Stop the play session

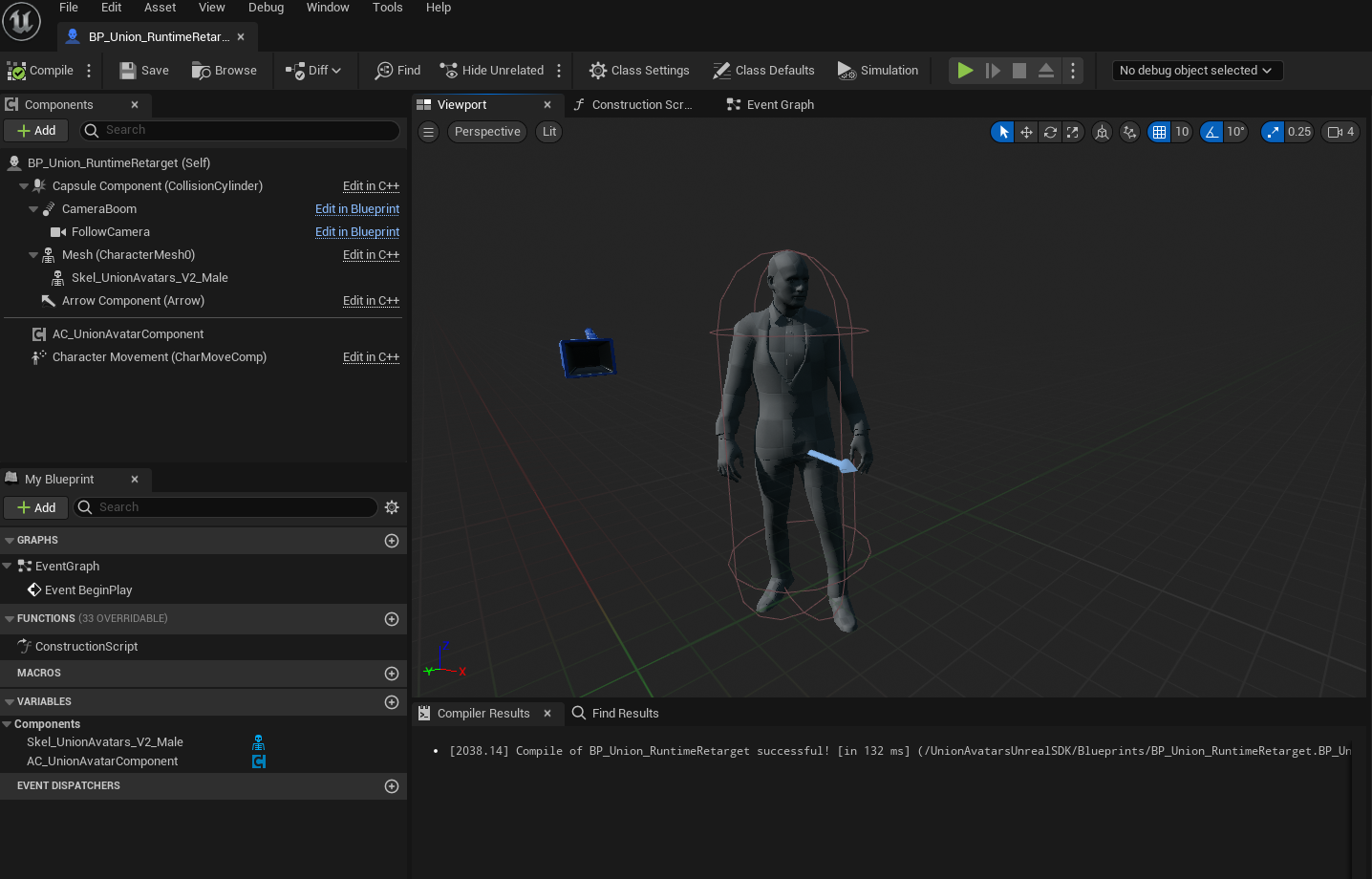1019,71
